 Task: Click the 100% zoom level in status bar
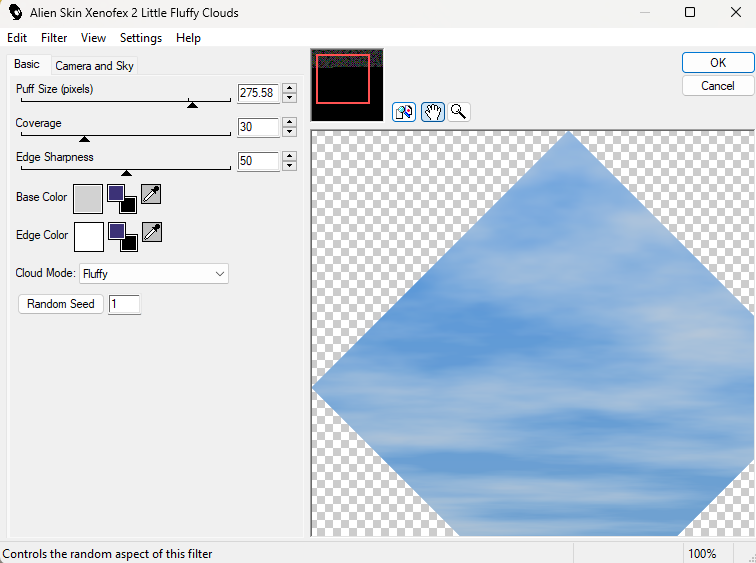click(702, 554)
